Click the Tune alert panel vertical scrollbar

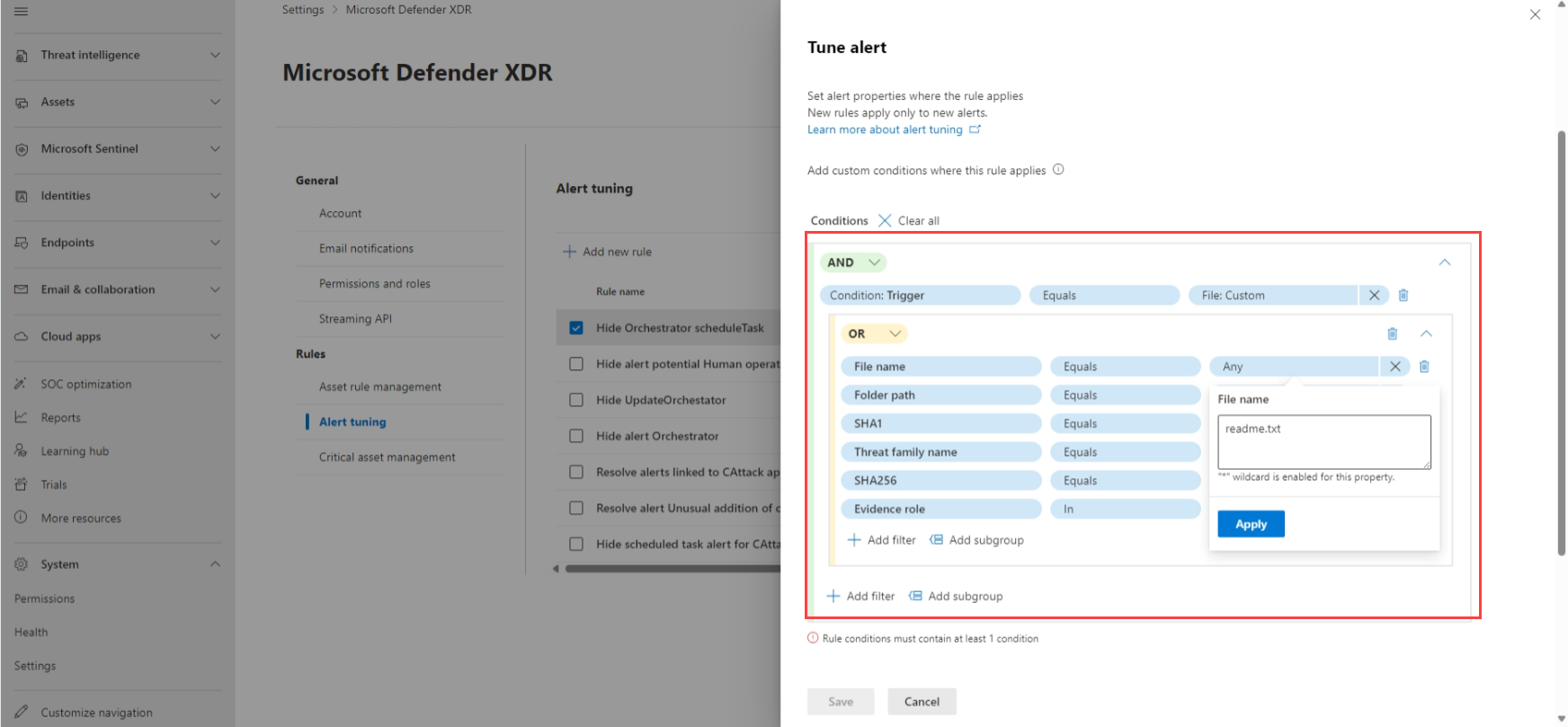[1562, 343]
